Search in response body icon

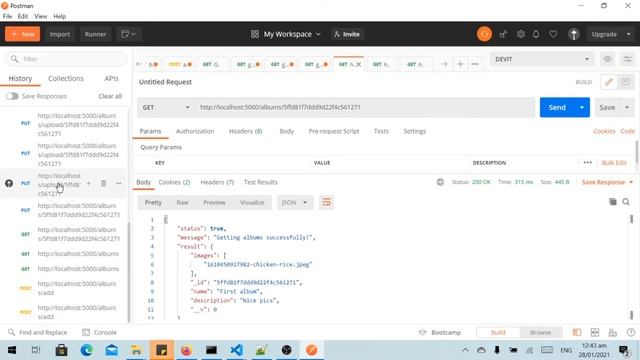click(626, 202)
